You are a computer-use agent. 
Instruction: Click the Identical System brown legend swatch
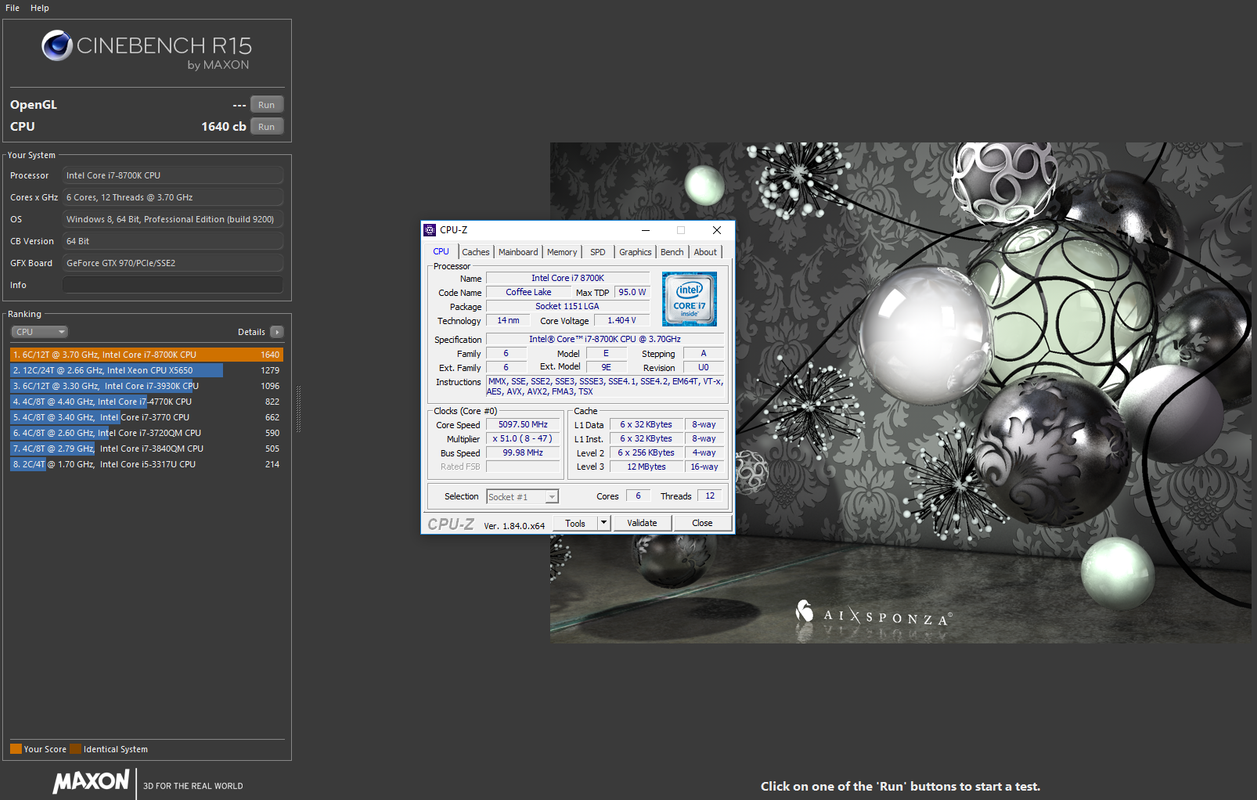(x=76, y=749)
